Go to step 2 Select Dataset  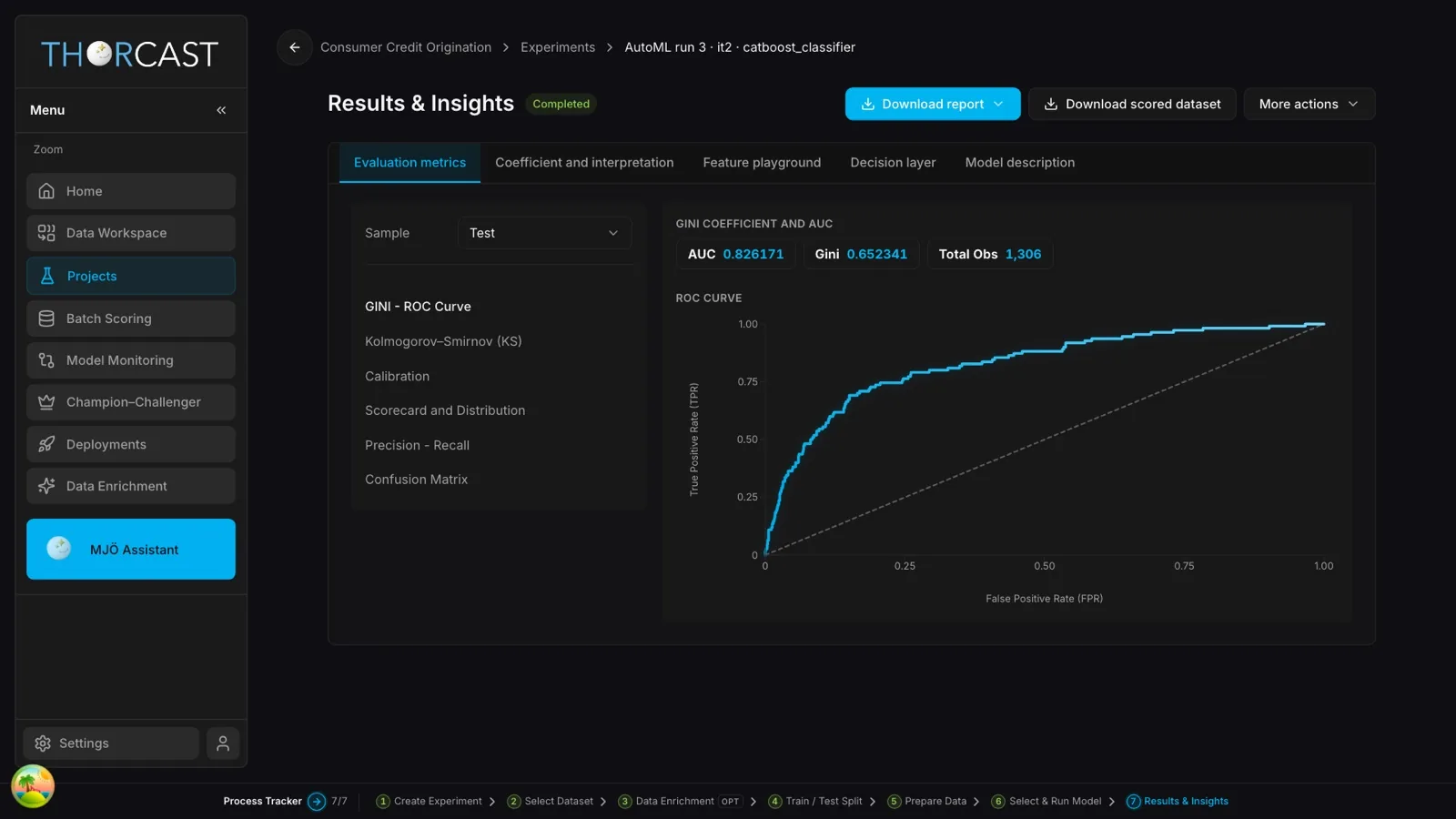point(551,802)
